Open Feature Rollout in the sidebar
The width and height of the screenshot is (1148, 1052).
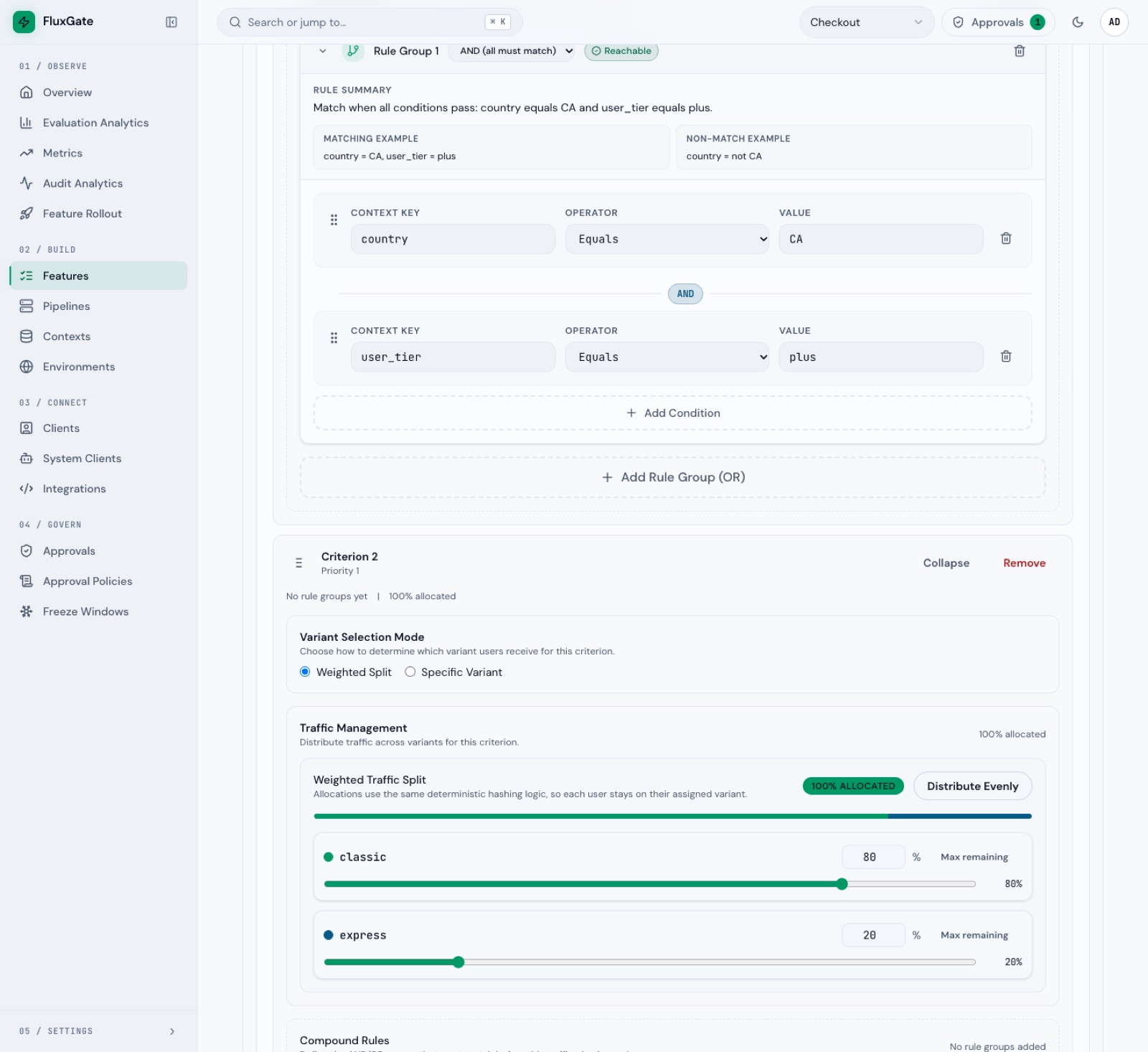tap(98, 214)
